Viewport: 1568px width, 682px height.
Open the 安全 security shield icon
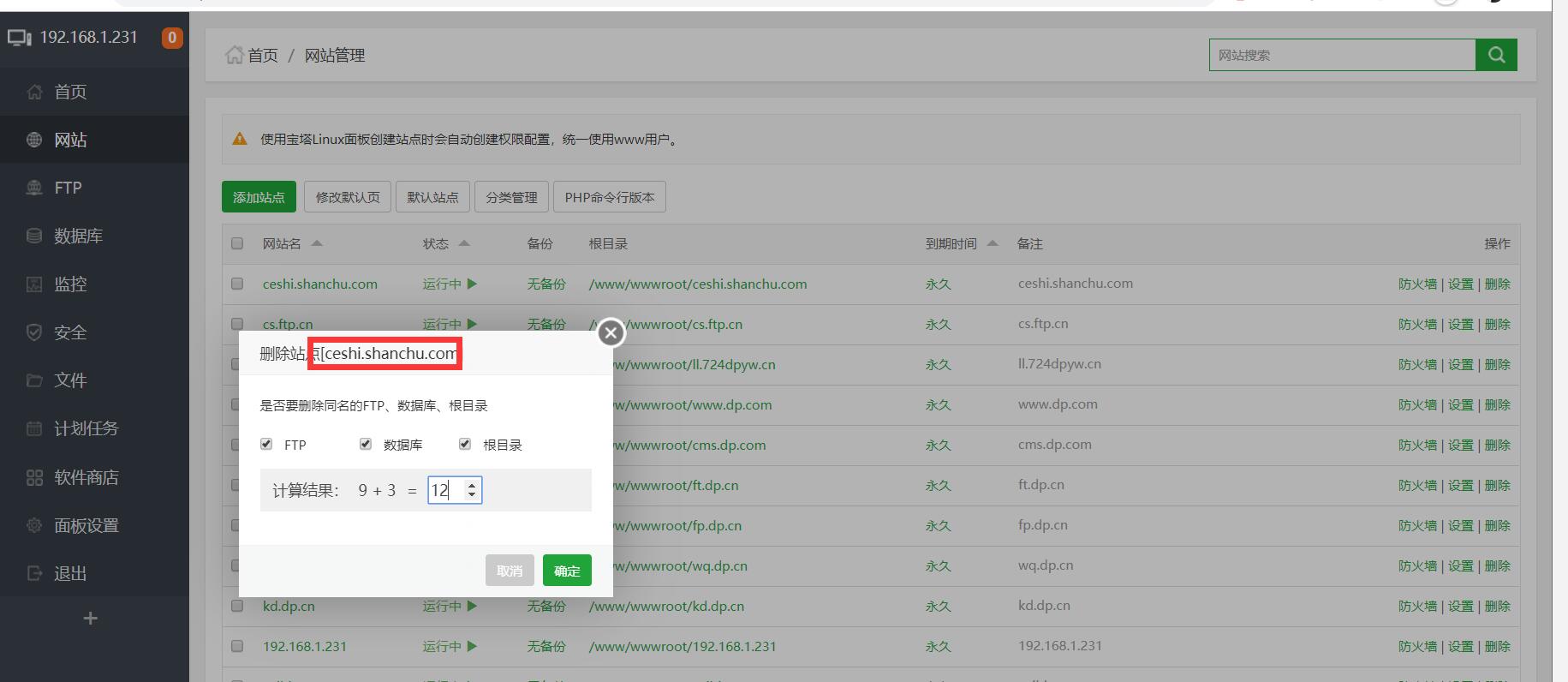[34, 332]
